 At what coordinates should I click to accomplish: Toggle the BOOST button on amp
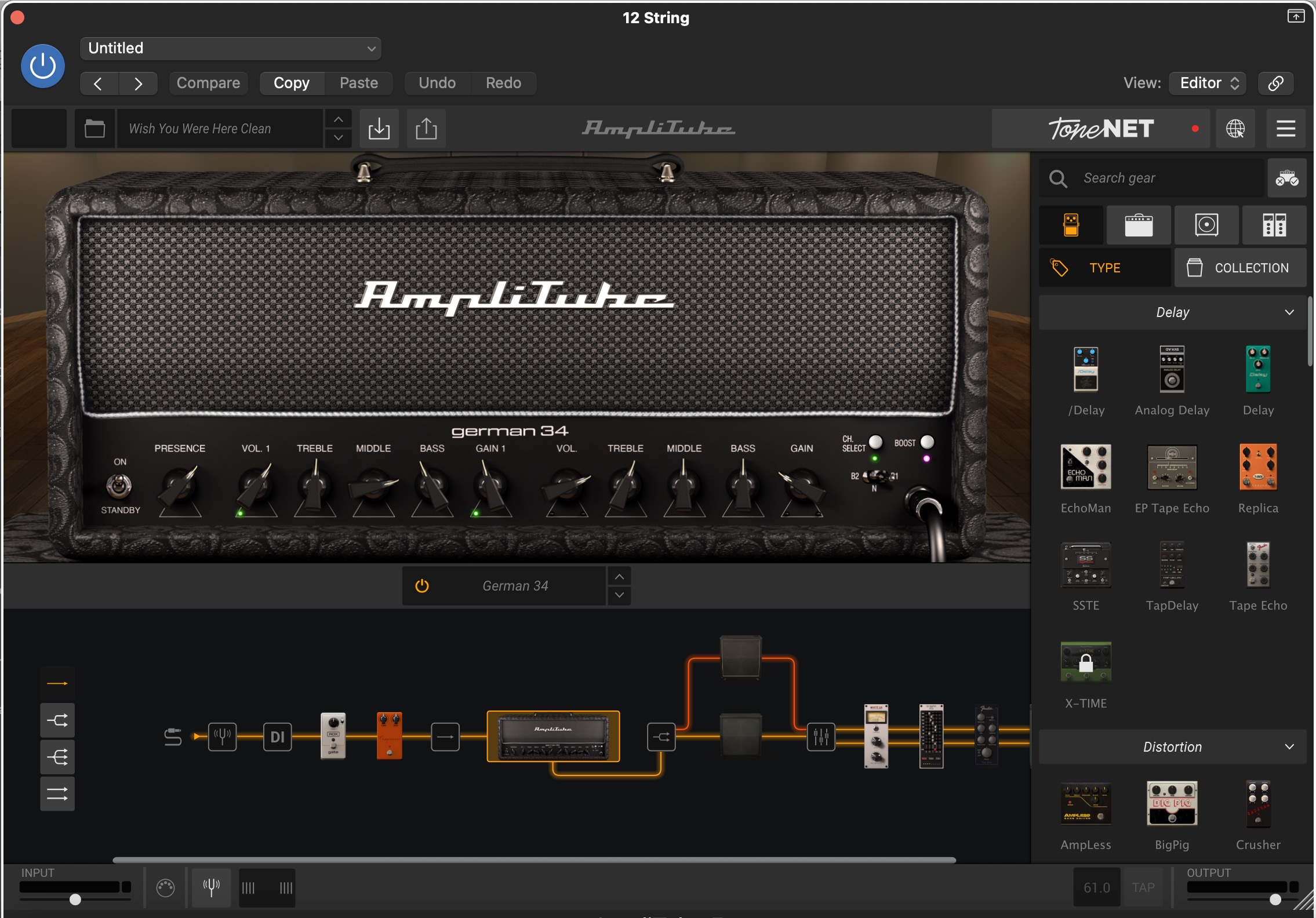[927, 442]
